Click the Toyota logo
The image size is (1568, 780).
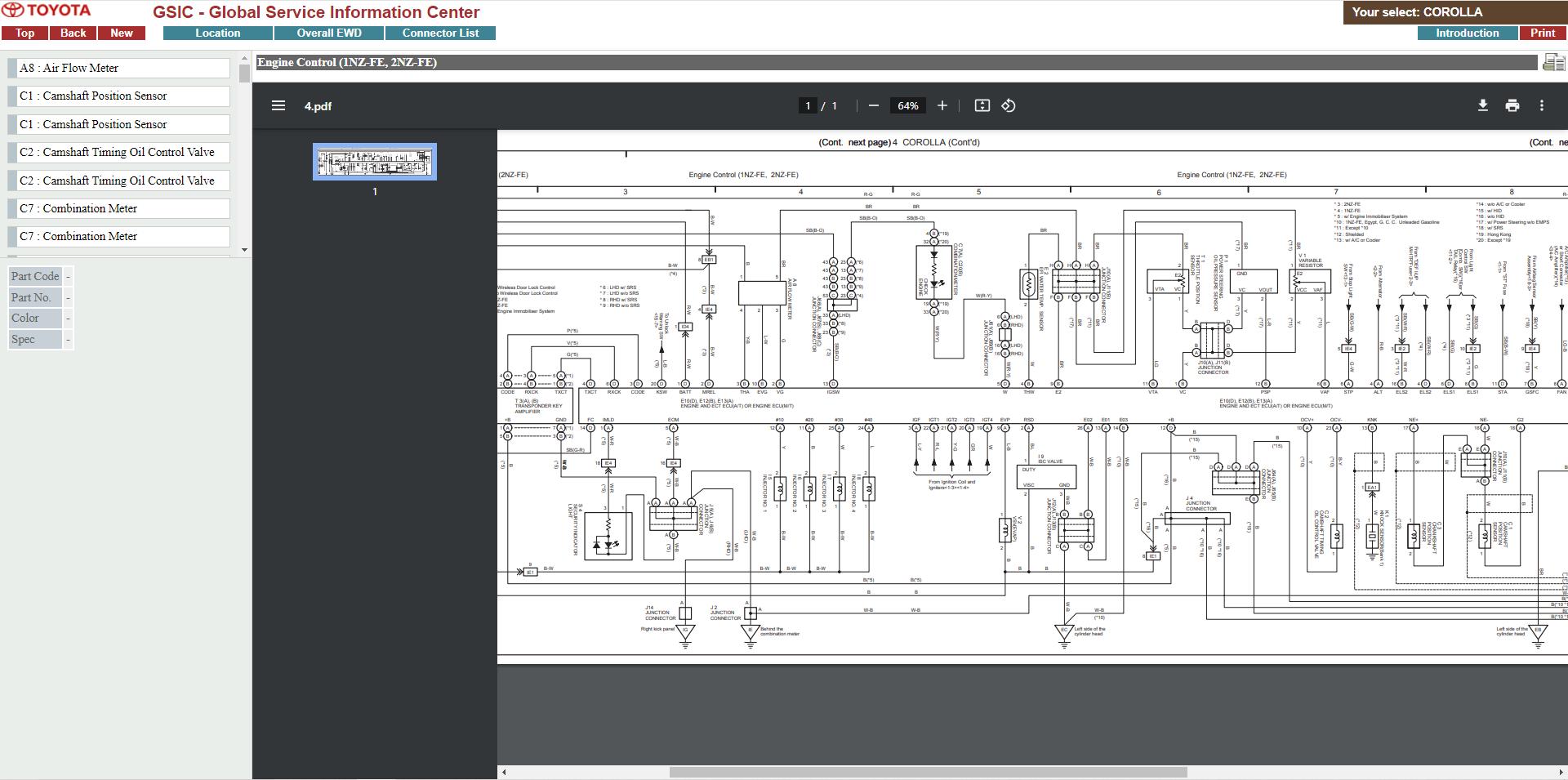coord(47,11)
